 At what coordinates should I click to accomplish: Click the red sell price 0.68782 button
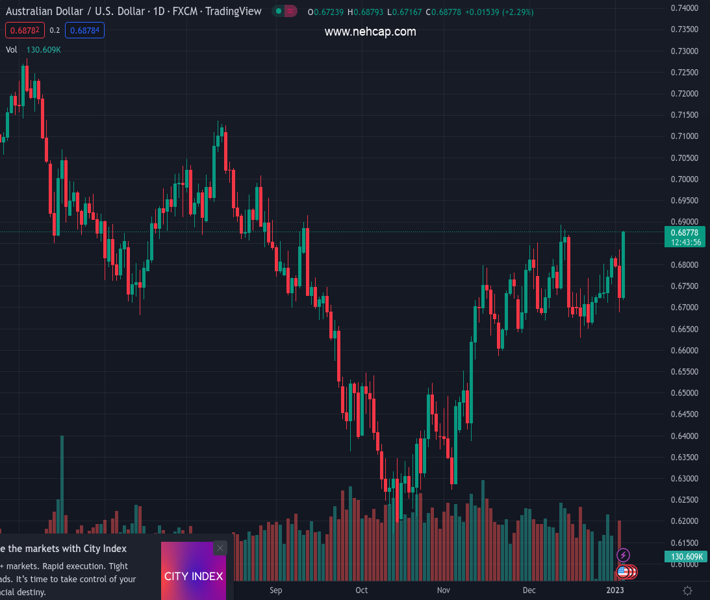(25, 30)
